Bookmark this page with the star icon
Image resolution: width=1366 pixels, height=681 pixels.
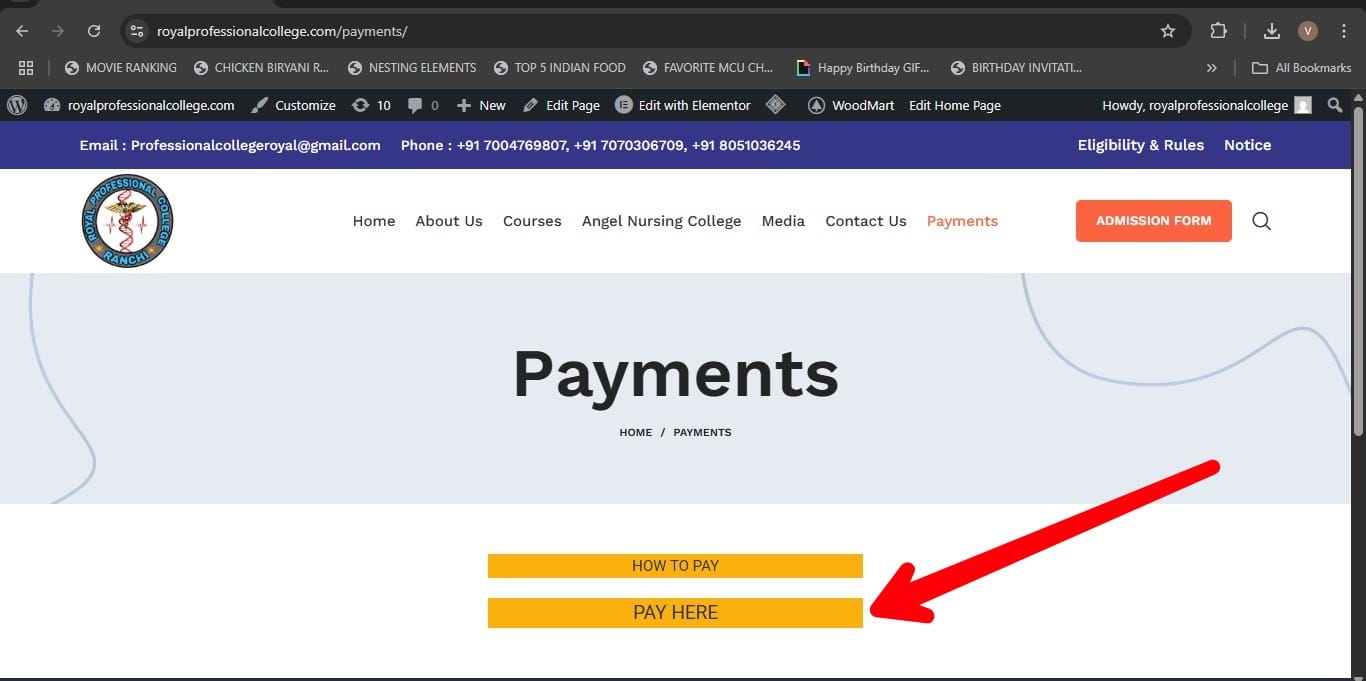[1167, 31]
